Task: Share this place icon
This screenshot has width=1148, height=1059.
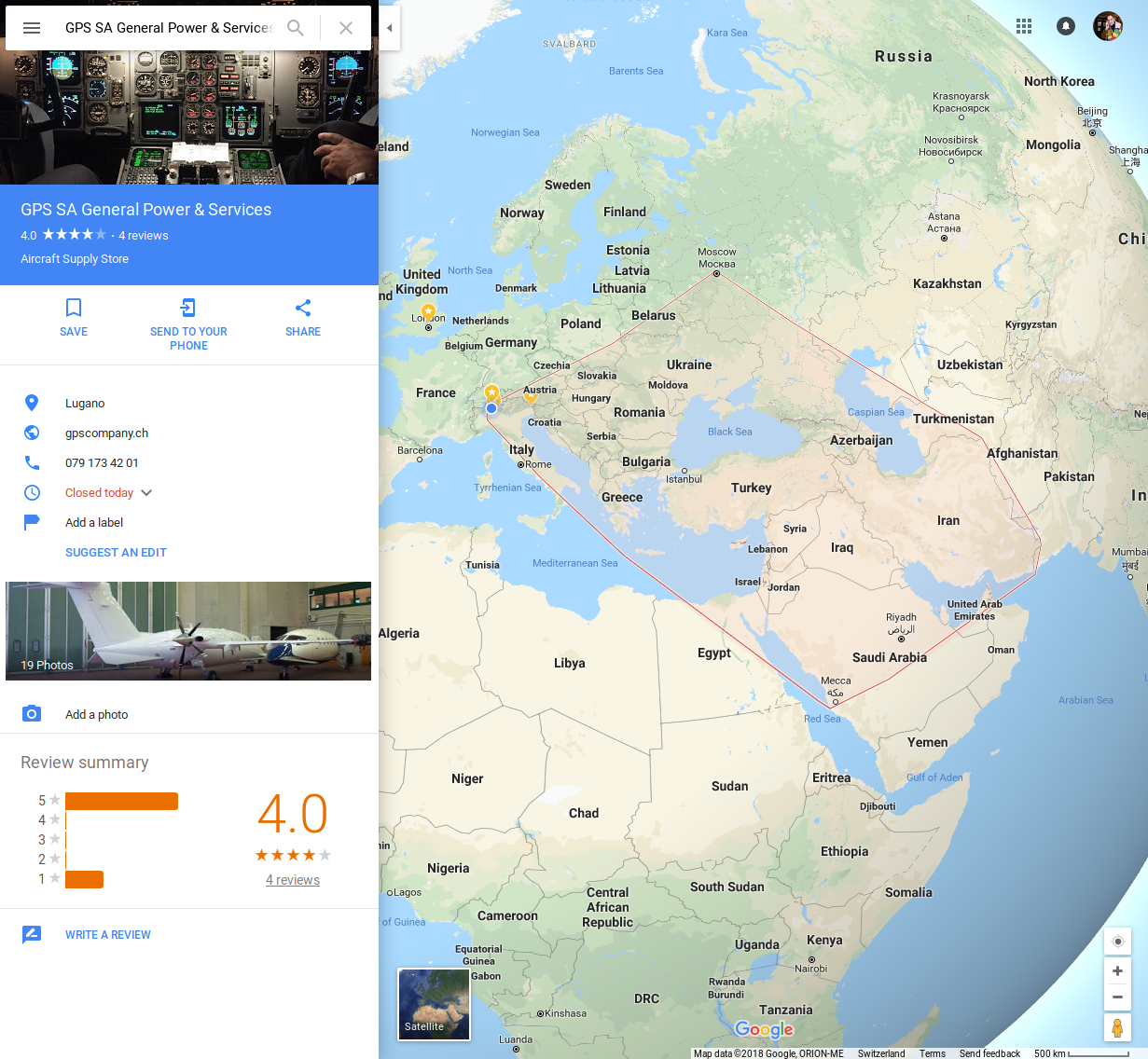Action: tap(303, 308)
